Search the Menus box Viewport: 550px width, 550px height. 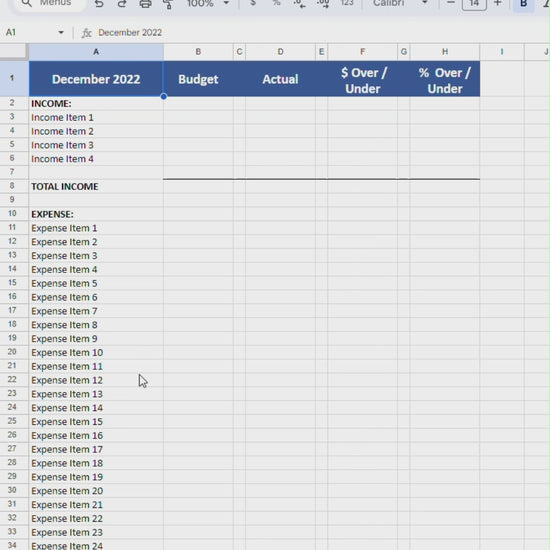point(48,3)
